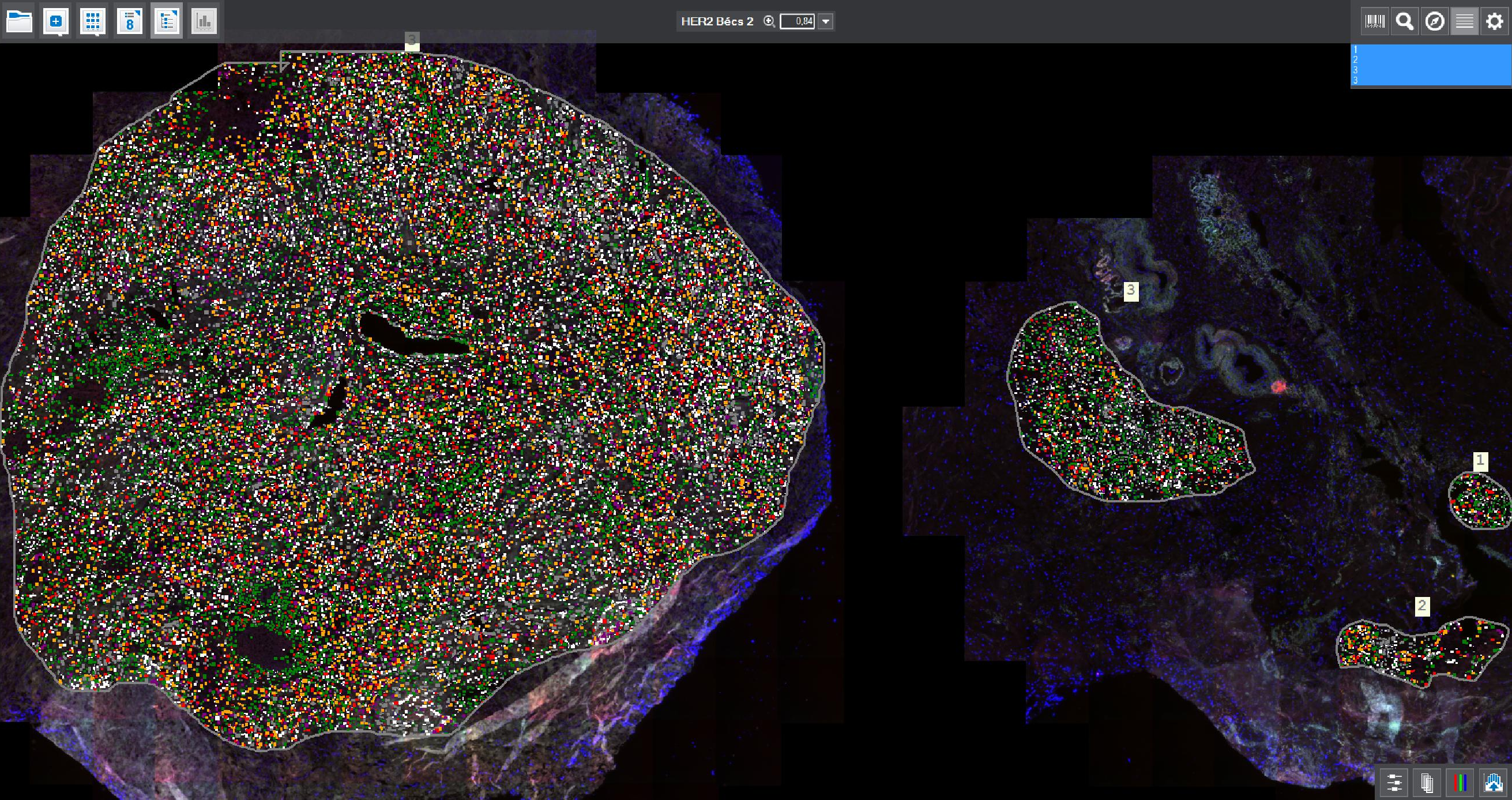
Task: Open the bar chart statistics icon
Action: tap(204, 22)
